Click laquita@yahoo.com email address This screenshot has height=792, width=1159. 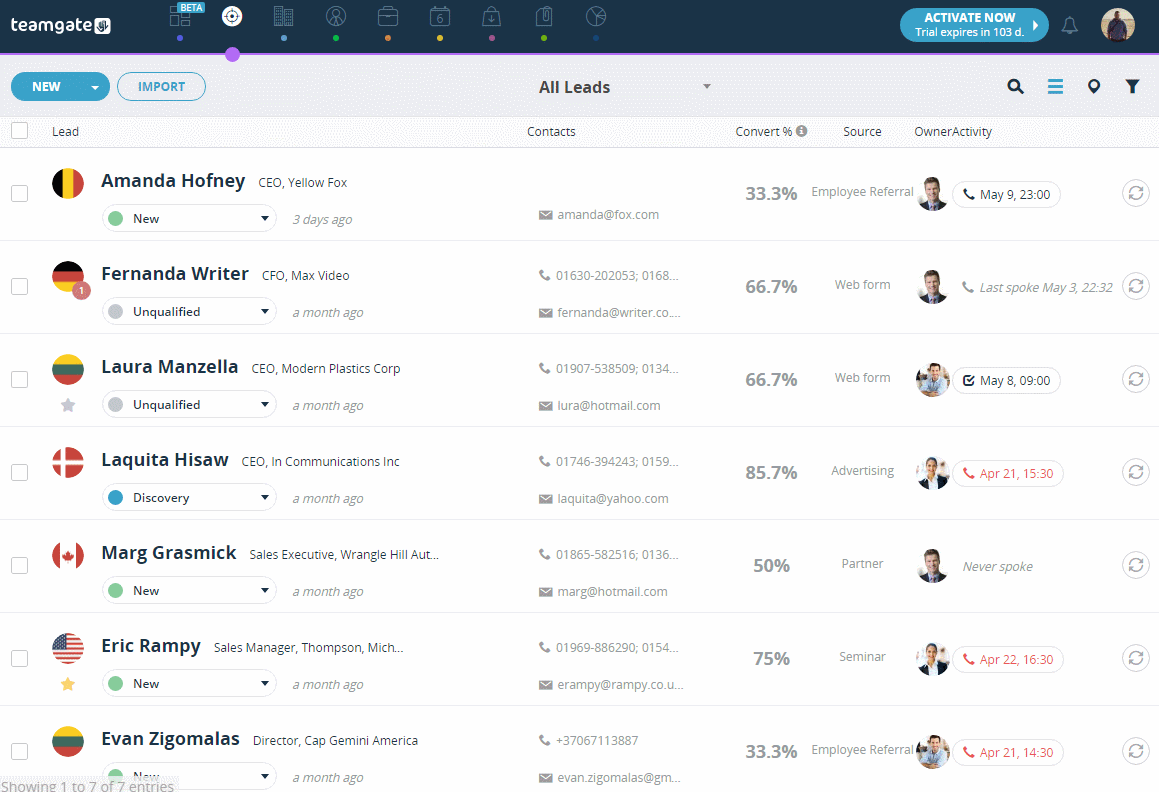(x=613, y=498)
